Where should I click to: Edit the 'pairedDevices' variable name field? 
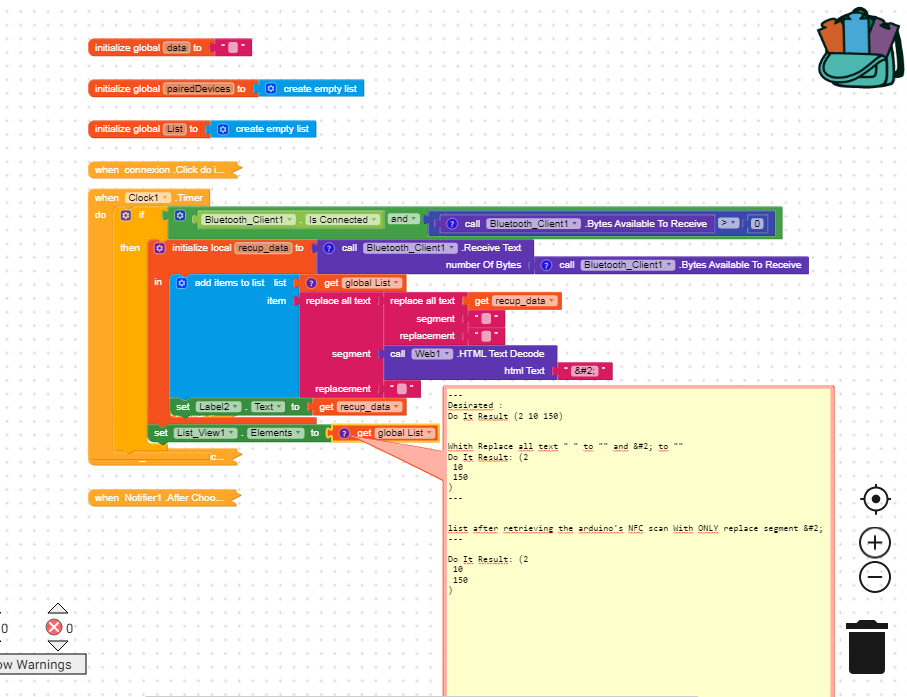tap(198, 88)
